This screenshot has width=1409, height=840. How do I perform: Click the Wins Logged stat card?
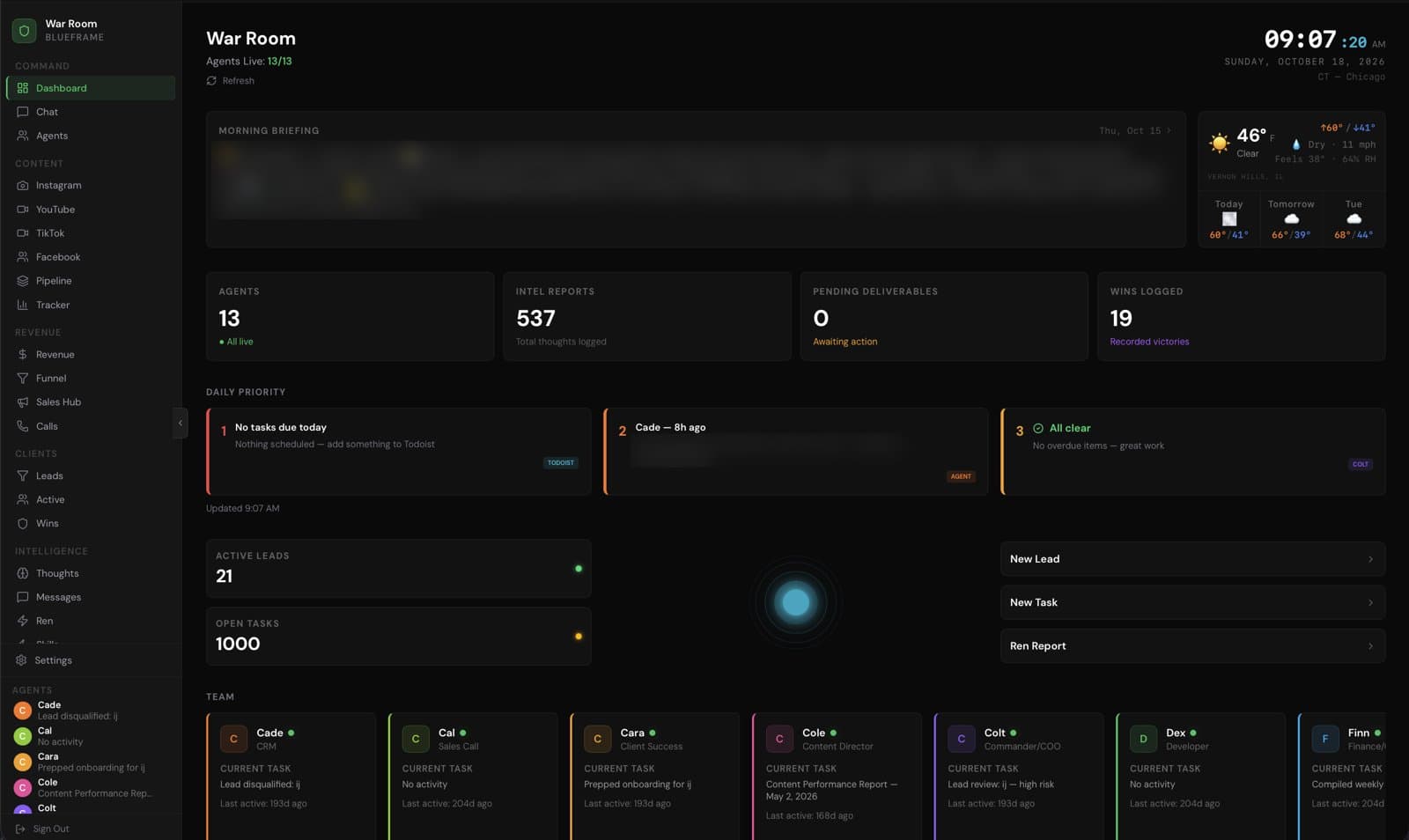pyautogui.click(x=1241, y=316)
